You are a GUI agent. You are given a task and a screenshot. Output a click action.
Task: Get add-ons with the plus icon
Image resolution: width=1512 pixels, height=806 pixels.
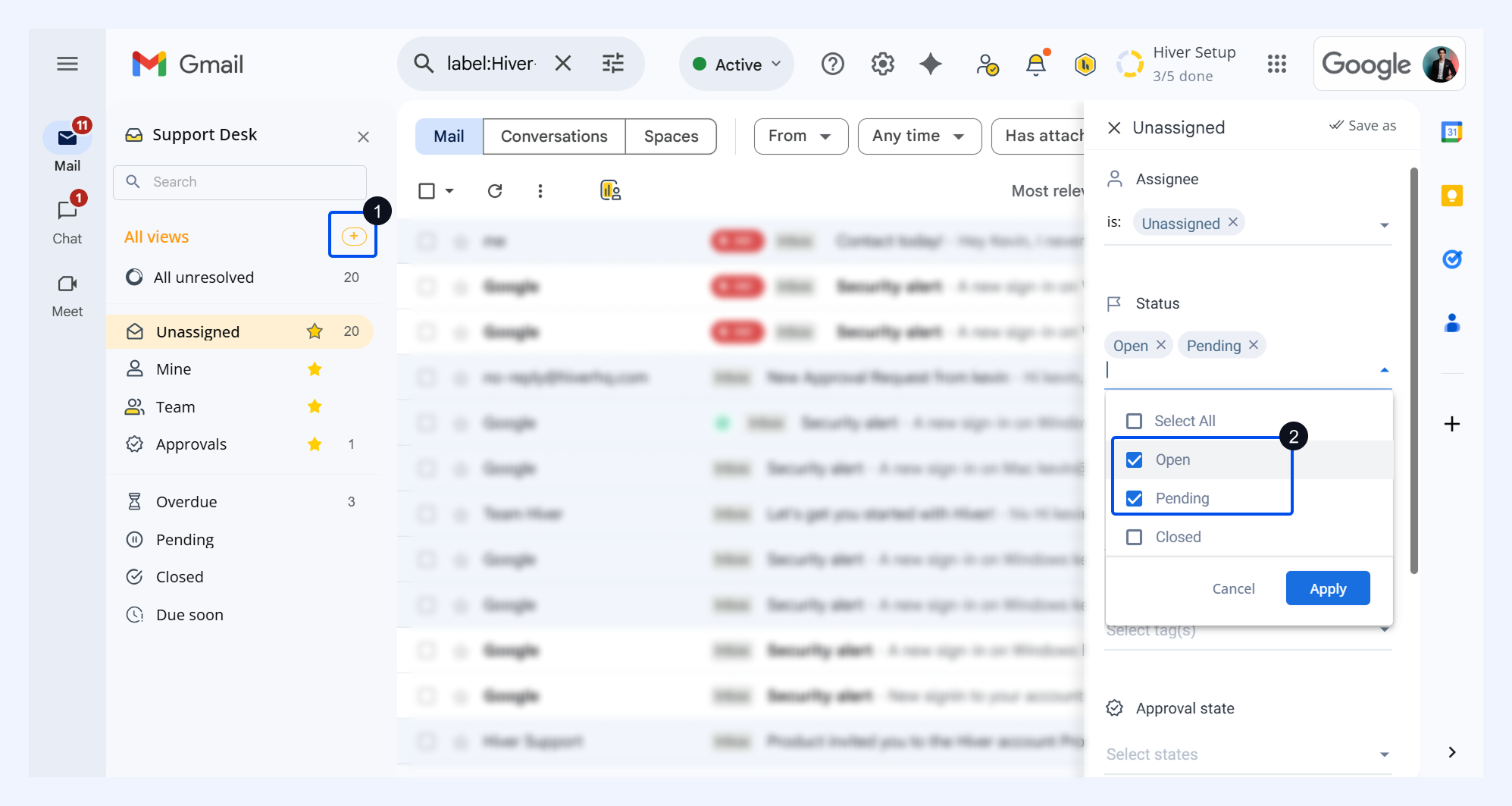click(x=1451, y=424)
